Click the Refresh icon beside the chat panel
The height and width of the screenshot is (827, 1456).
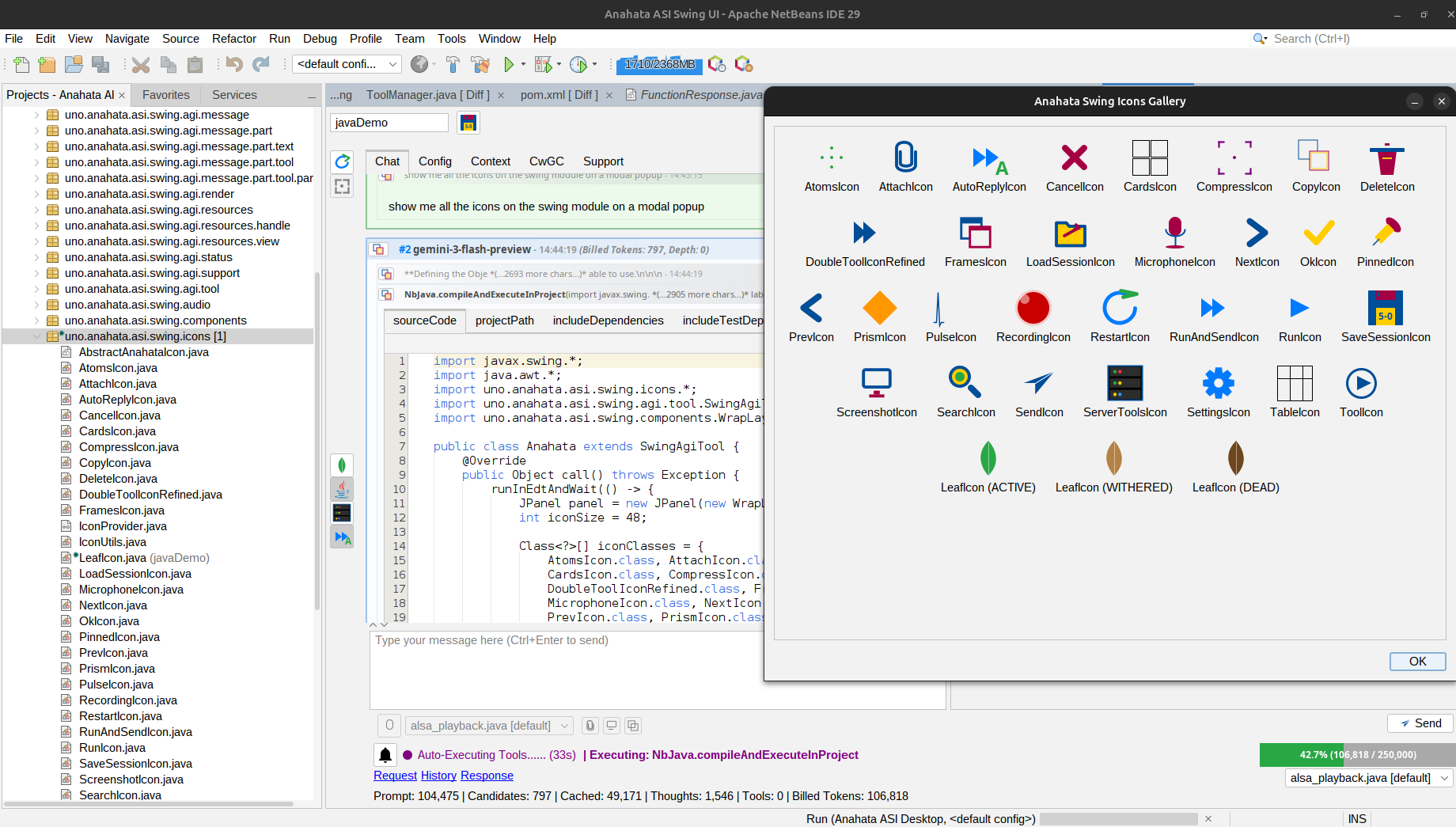(342, 161)
